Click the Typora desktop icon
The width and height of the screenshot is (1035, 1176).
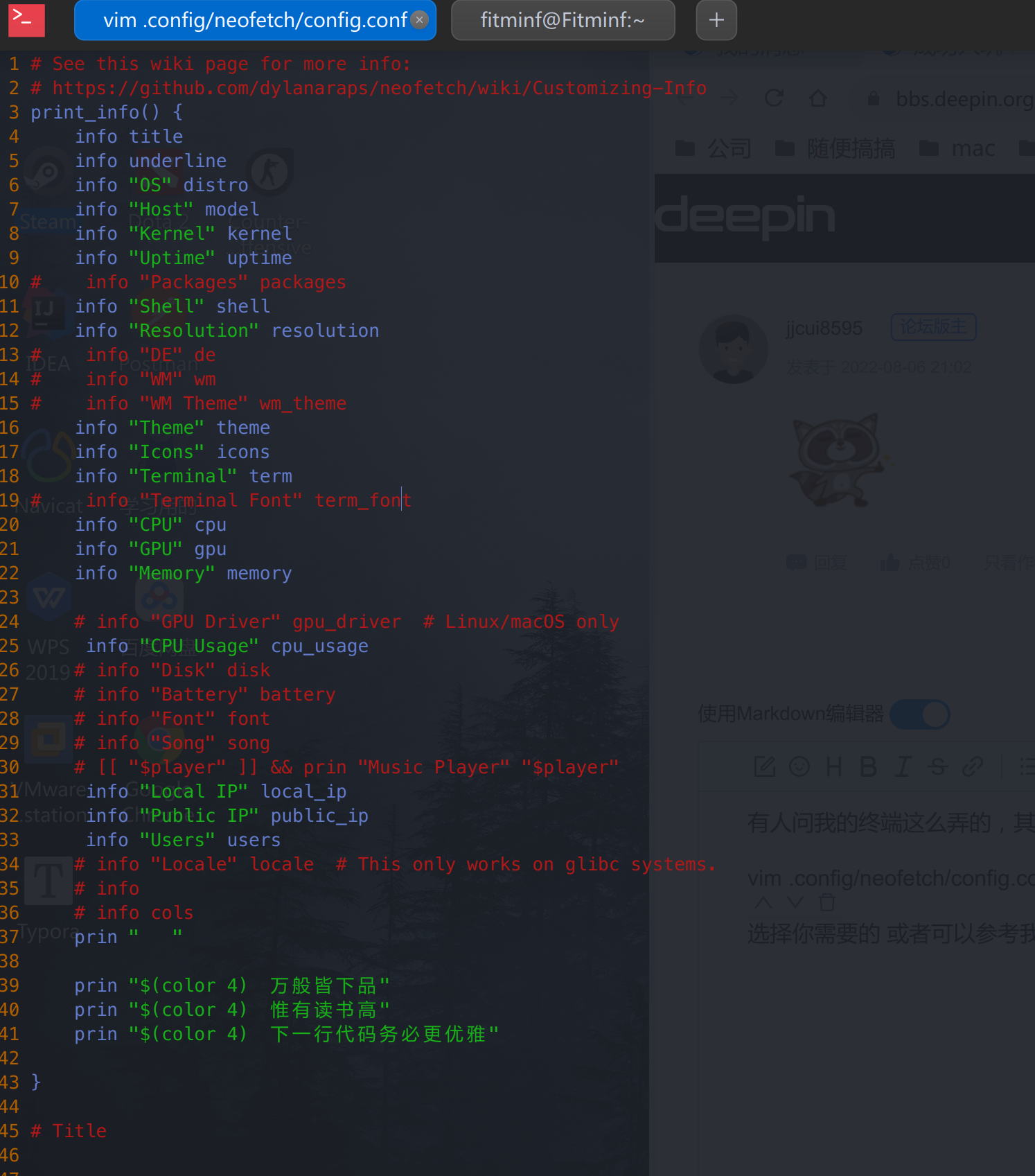[x=47, y=899]
